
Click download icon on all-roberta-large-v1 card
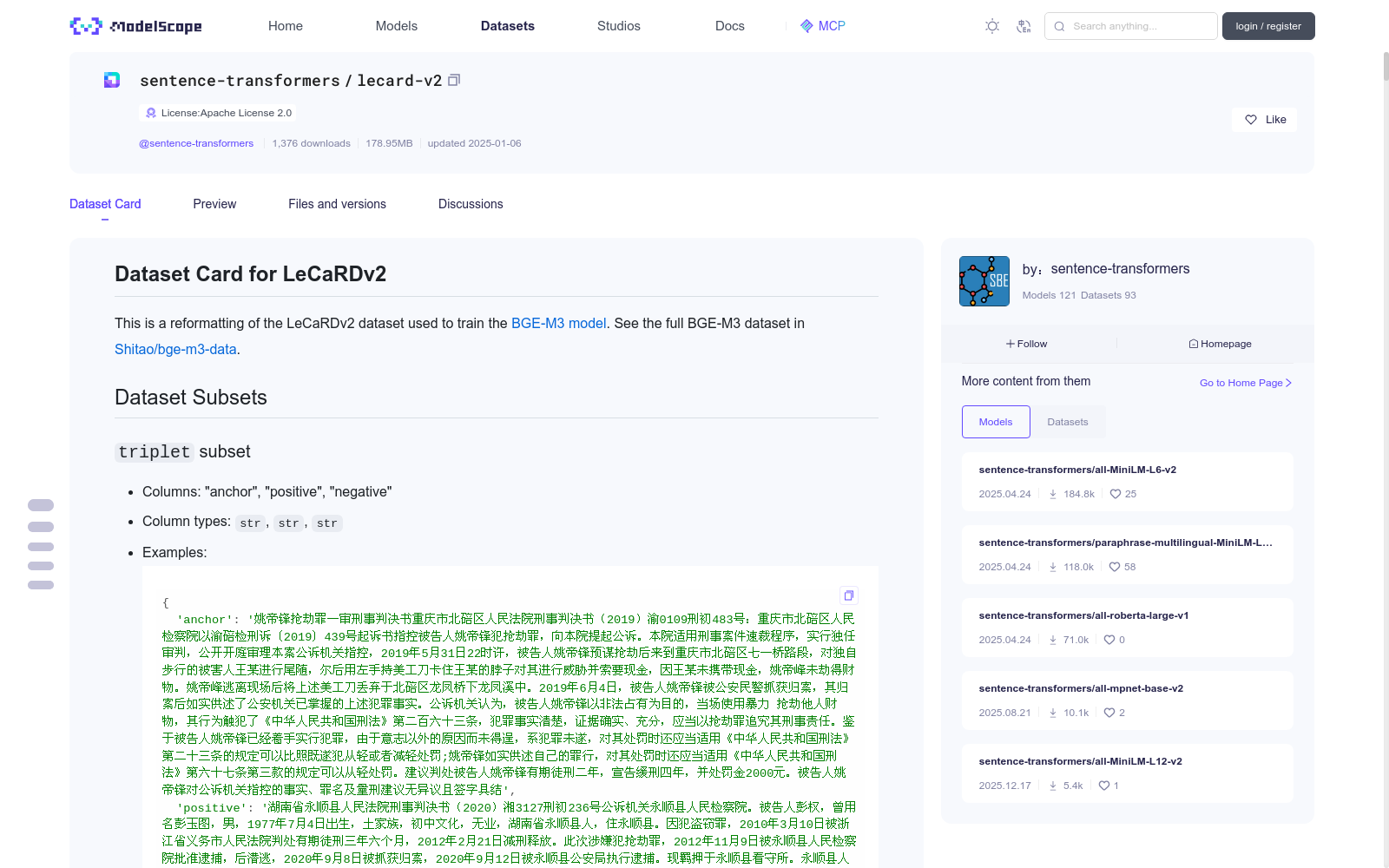1053,640
